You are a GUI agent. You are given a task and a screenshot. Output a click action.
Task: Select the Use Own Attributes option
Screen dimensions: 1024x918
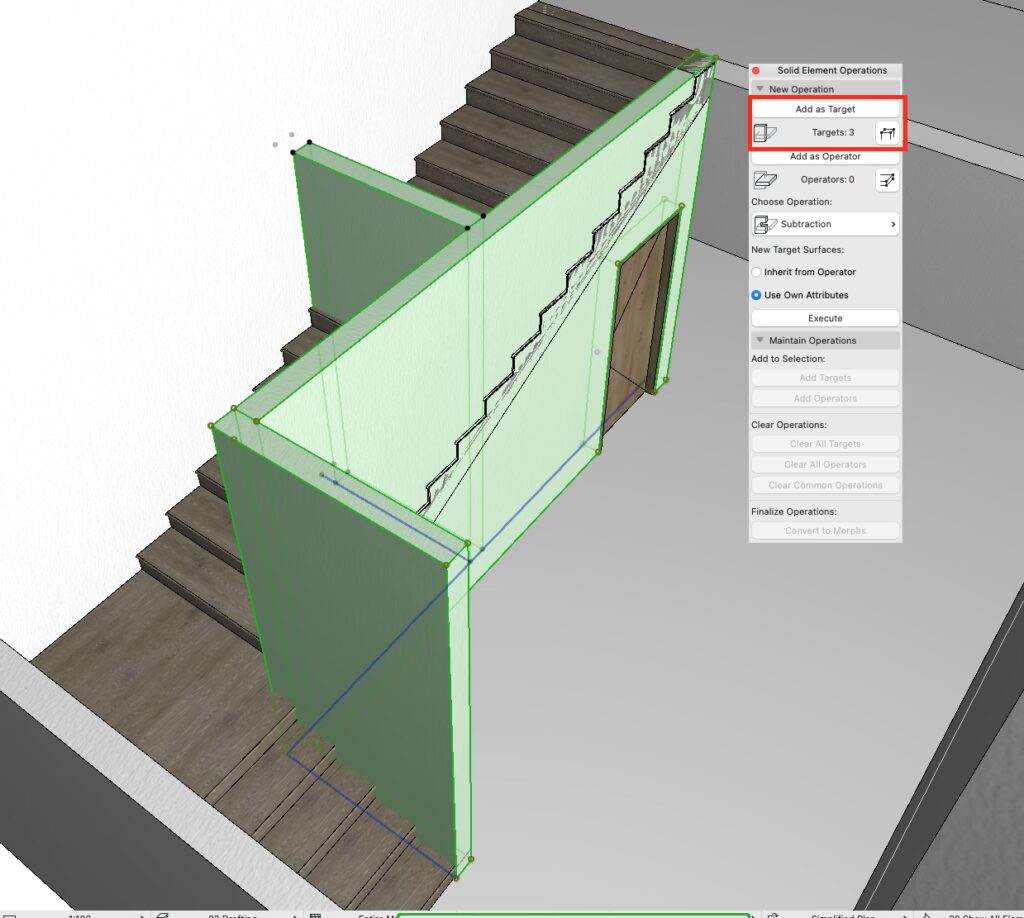[x=757, y=295]
